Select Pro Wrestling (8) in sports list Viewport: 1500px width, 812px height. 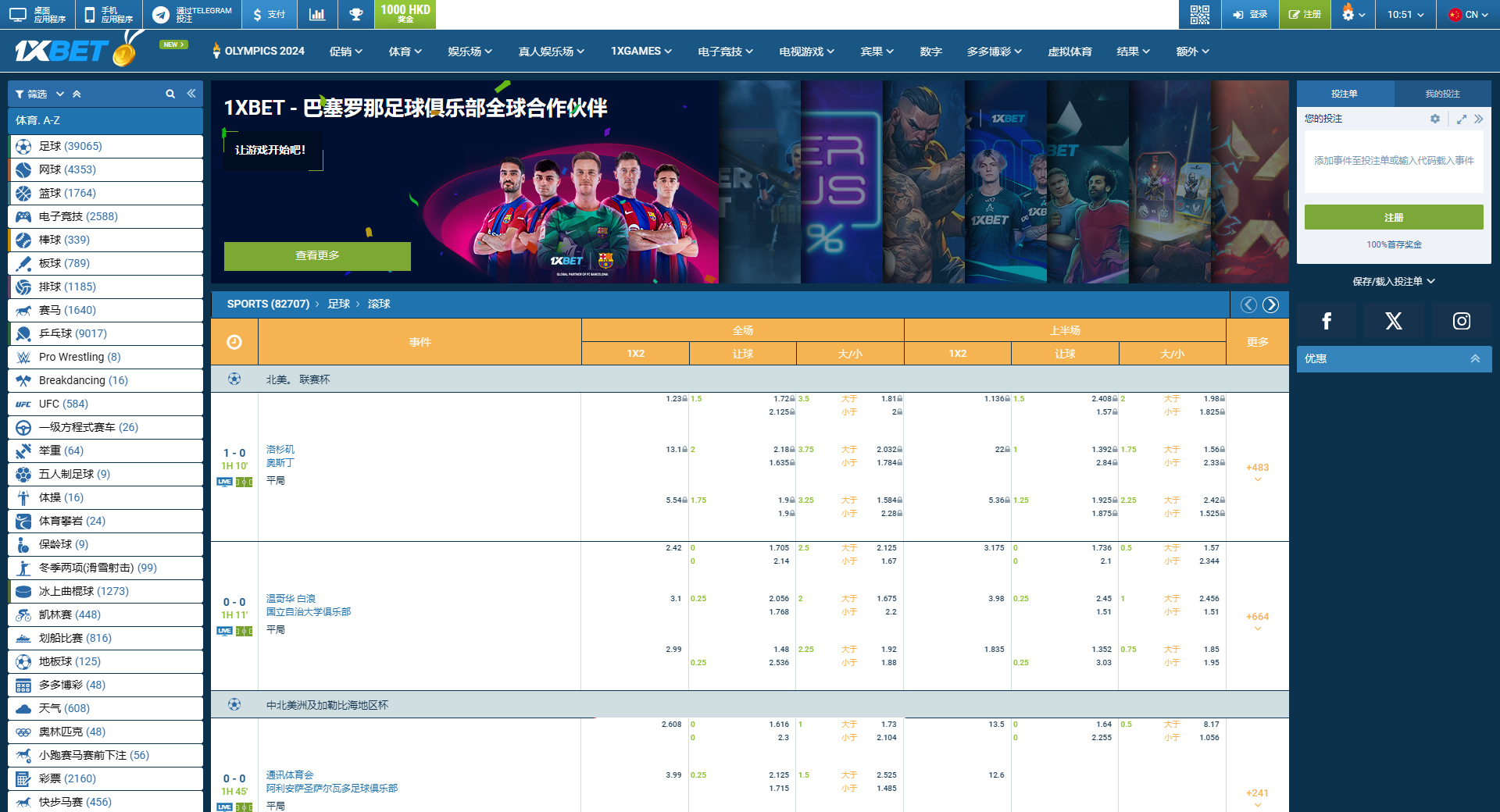point(105,357)
